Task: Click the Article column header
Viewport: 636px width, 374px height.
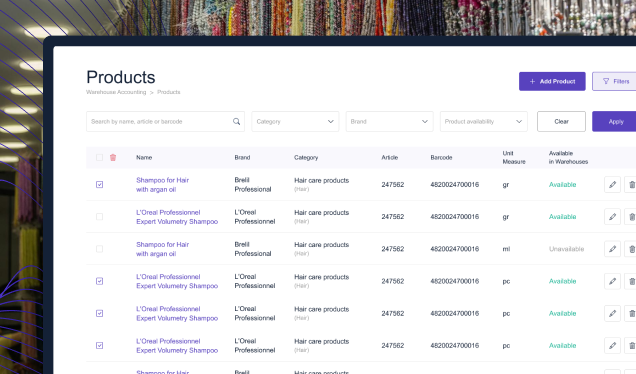Action: [x=389, y=157]
